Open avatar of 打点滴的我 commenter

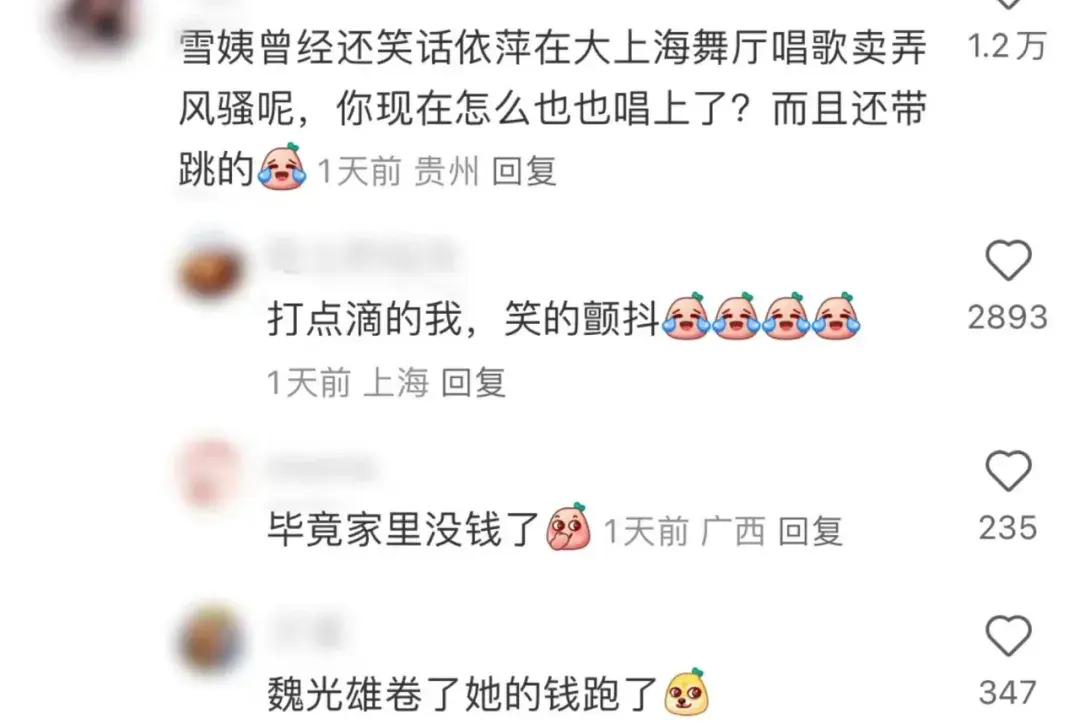(211, 271)
